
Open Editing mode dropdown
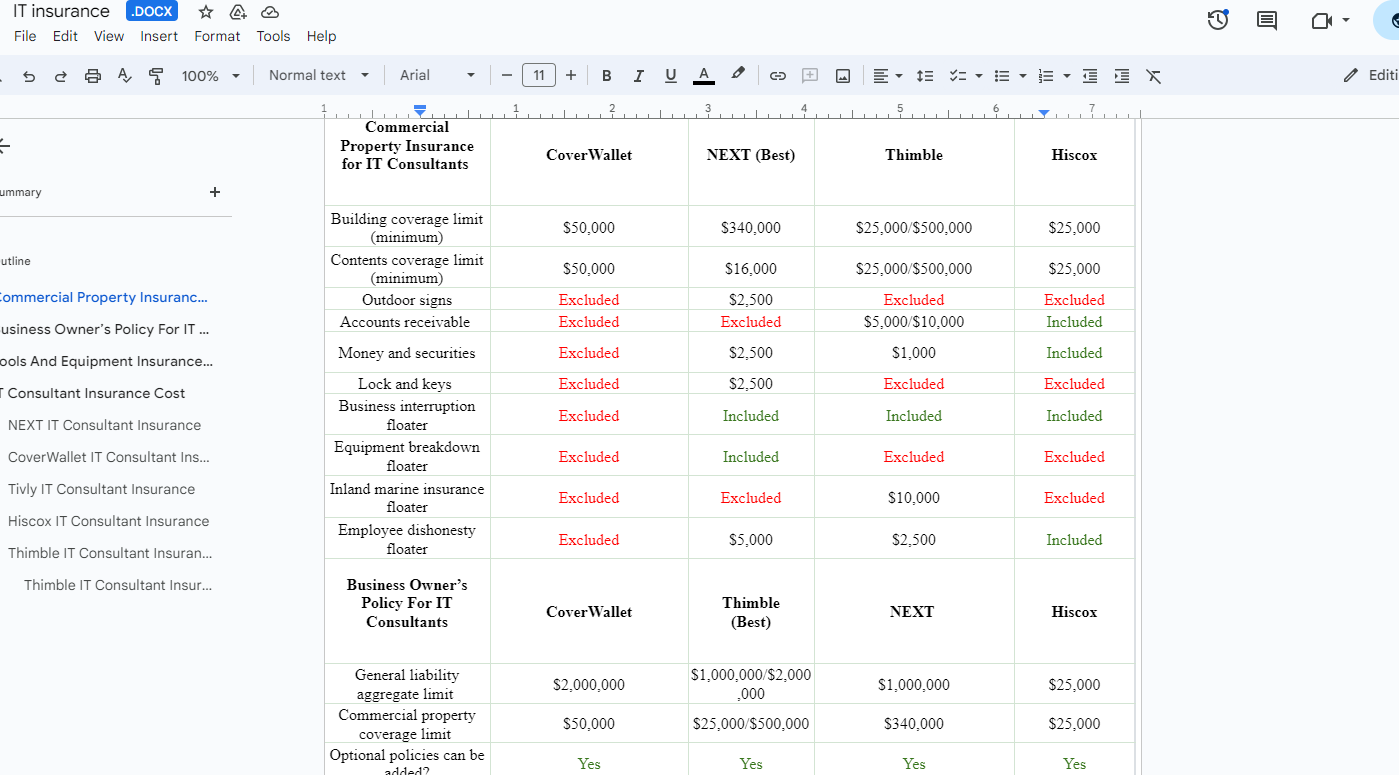click(1369, 75)
